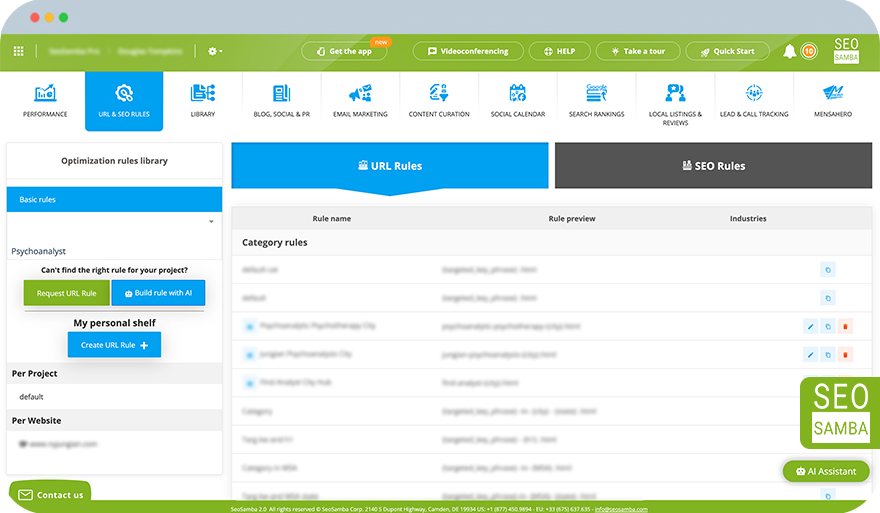Open the Mensahero section
880x513 pixels.
coord(833,100)
